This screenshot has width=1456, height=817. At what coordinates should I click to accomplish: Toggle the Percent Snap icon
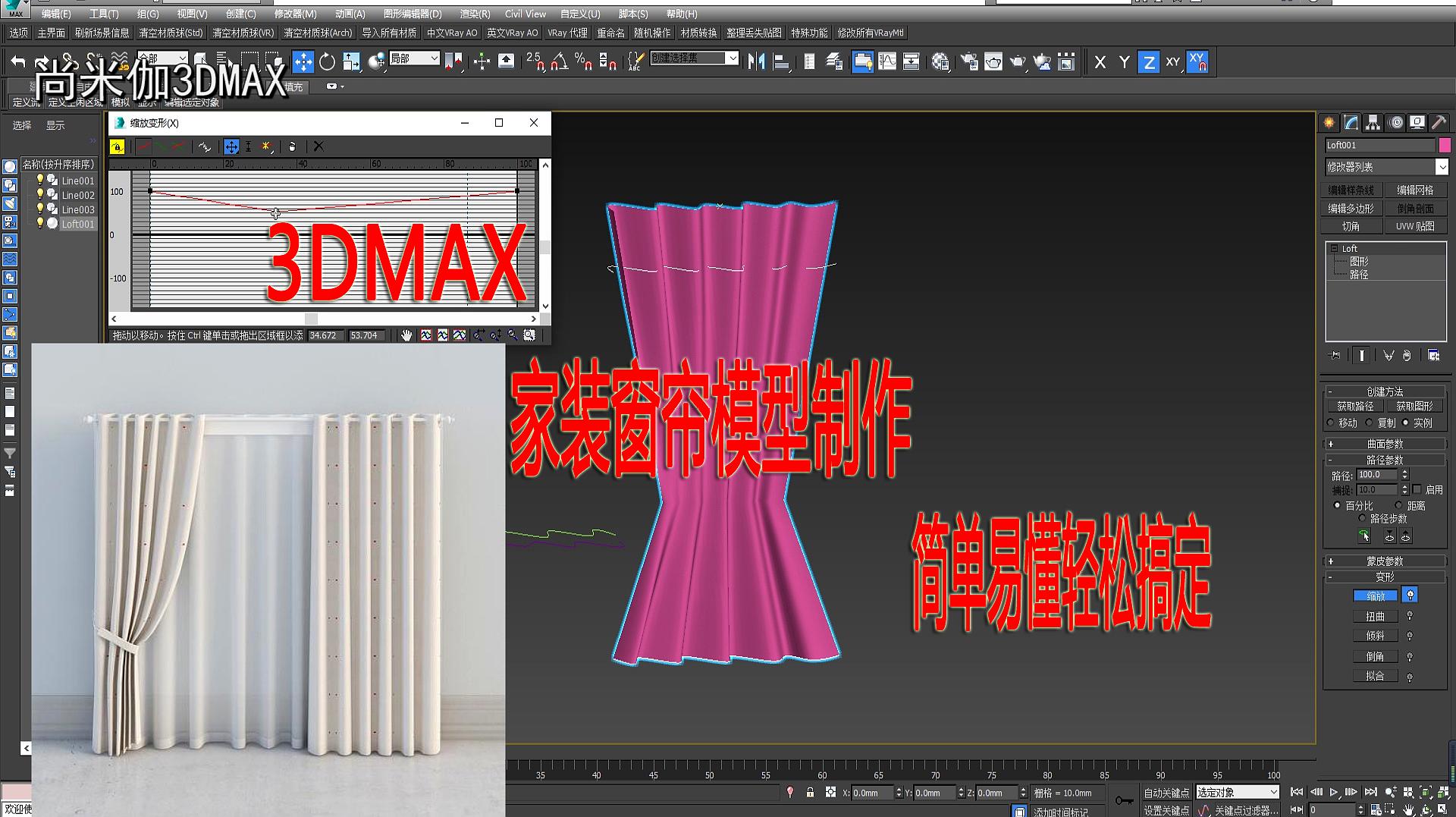point(583,62)
